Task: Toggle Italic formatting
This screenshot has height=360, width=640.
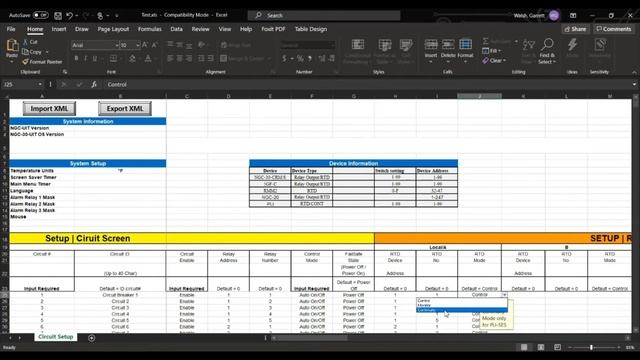Action: pyautogui.click(x=85, y=59)
